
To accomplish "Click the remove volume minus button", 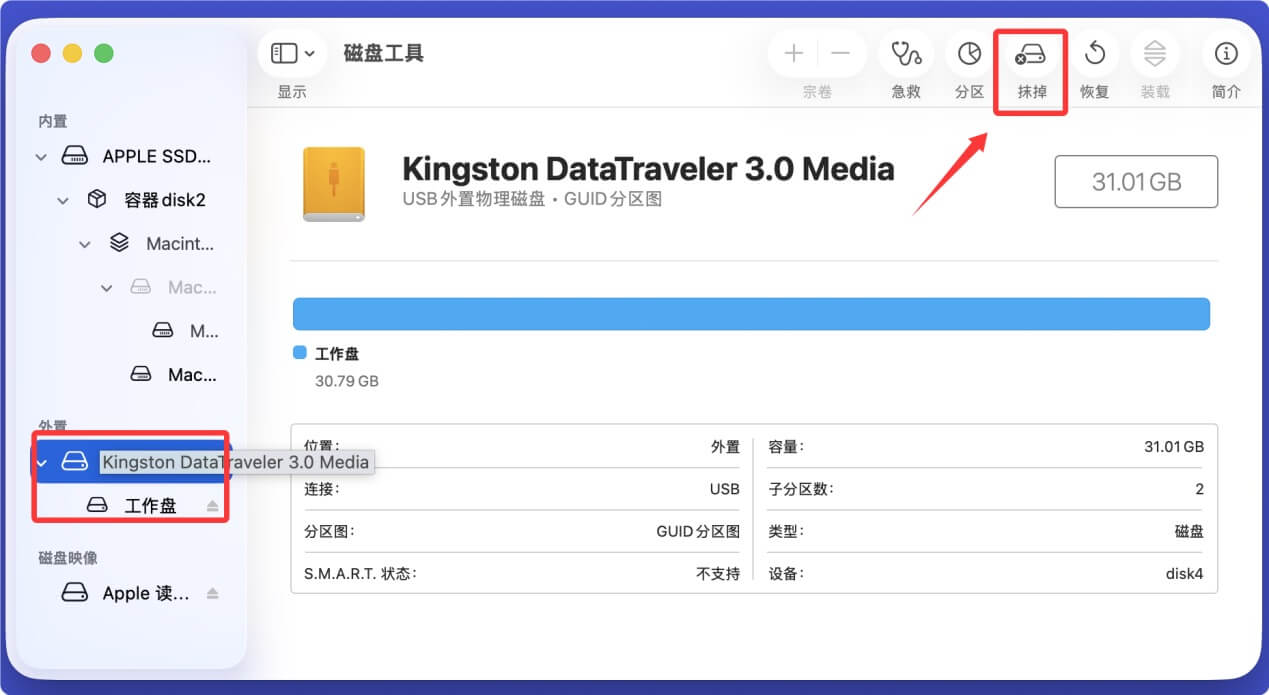I will 841,54.
